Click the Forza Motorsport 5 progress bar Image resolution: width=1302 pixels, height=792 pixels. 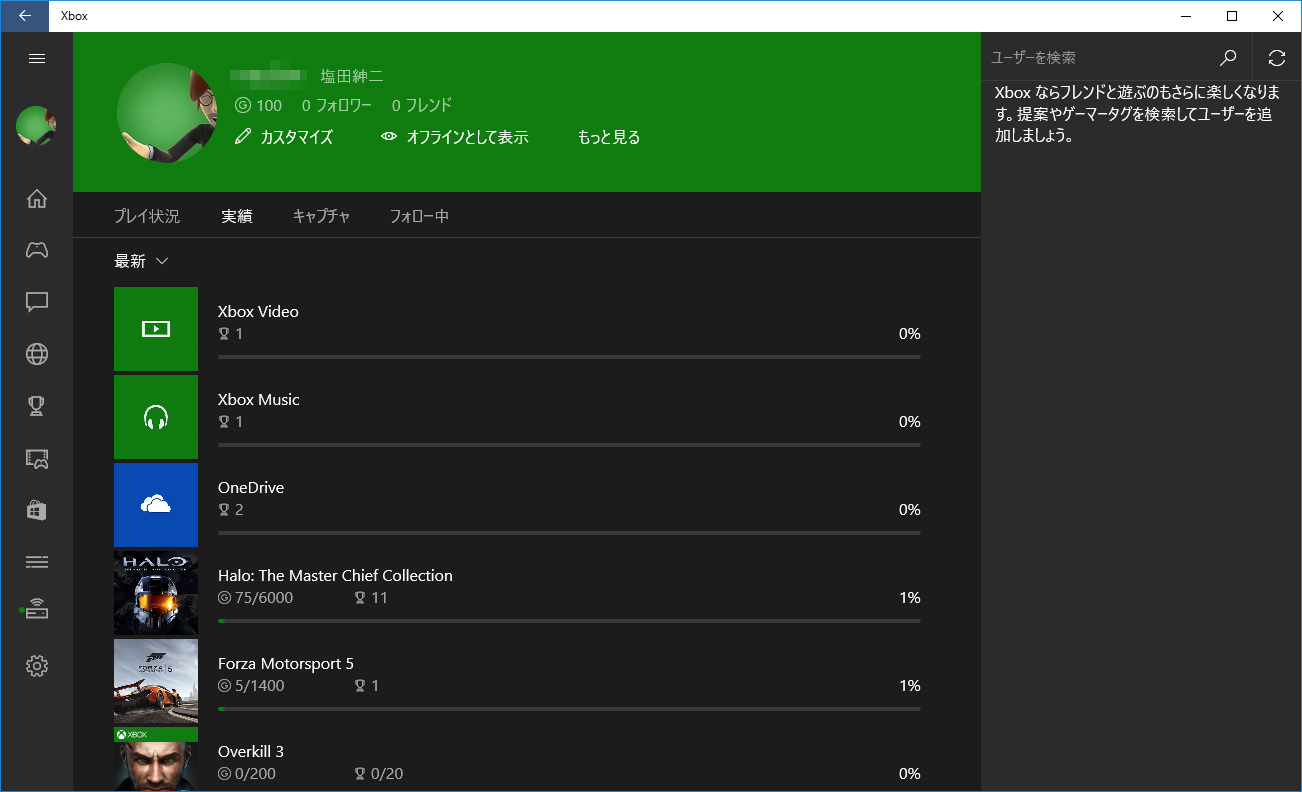click(x=569, y=709)
